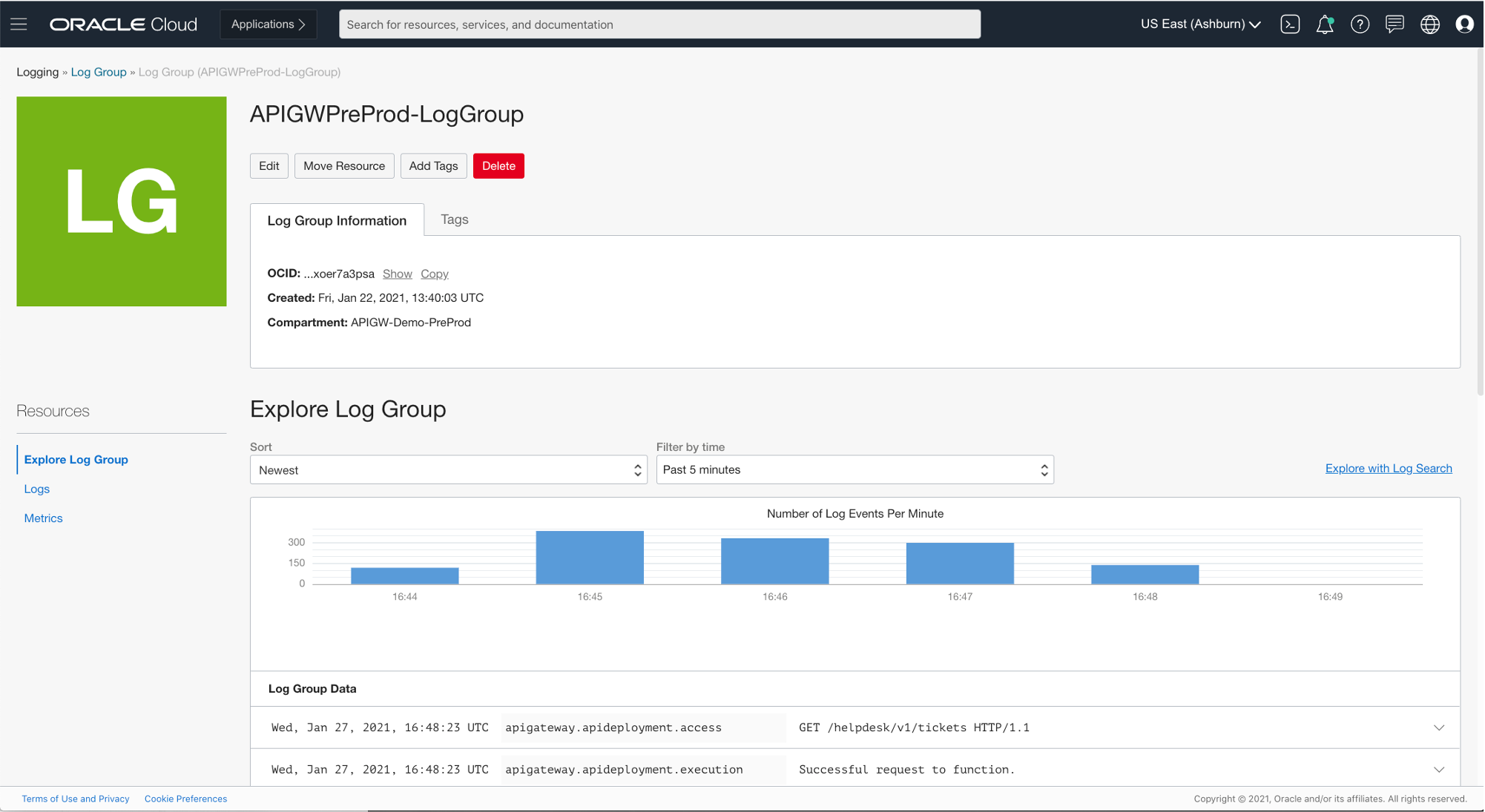Image resolution: width=1485 pixels, height=812 pixels.
Task: Open the notifications bell
Action: coord(1325,24)
